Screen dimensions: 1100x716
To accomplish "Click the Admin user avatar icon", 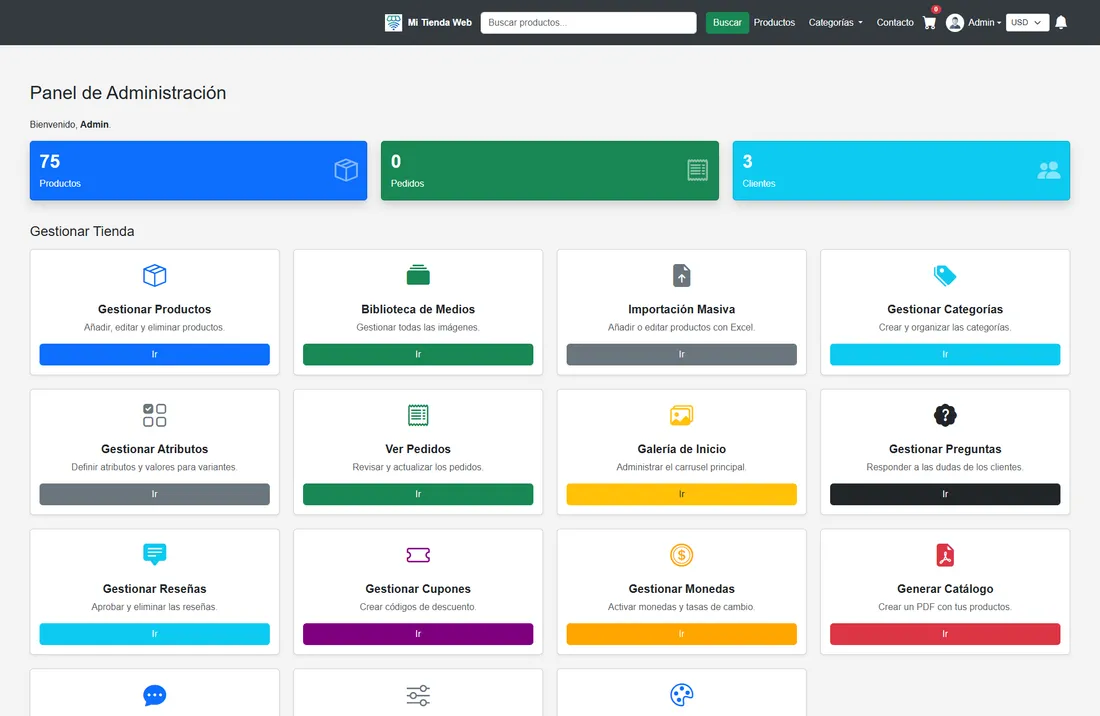I will point(954,22).
